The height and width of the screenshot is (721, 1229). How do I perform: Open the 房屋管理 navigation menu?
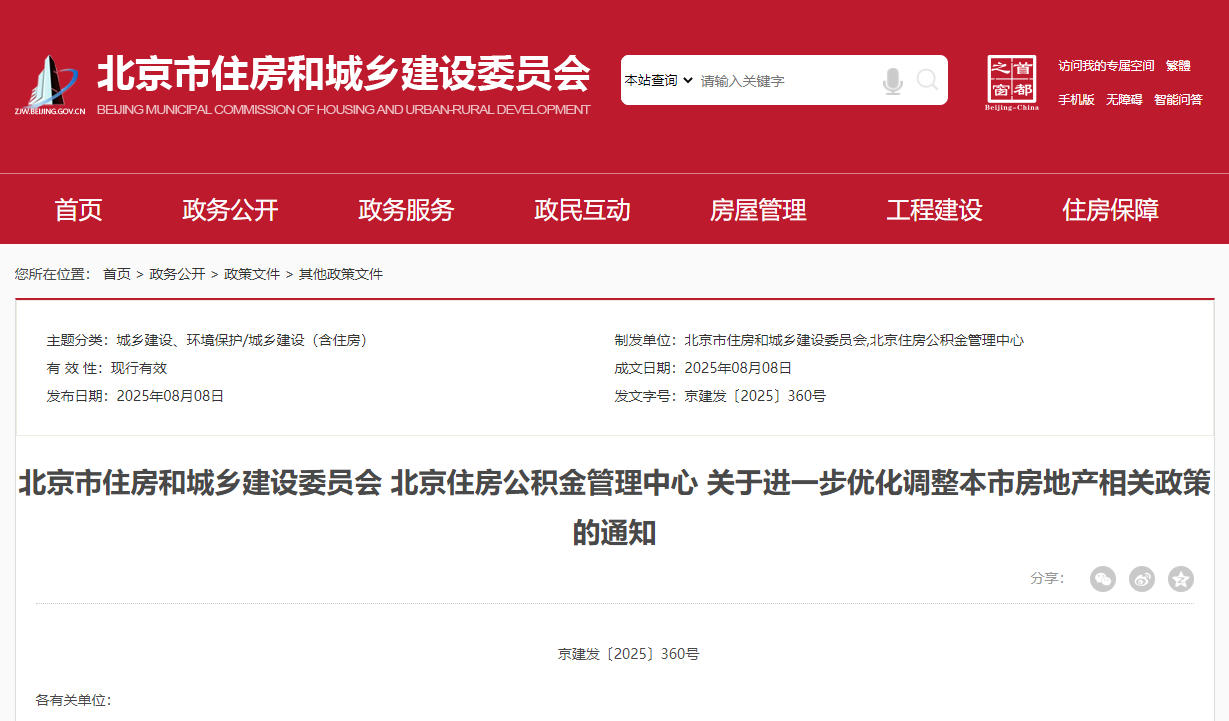(758, 210)
